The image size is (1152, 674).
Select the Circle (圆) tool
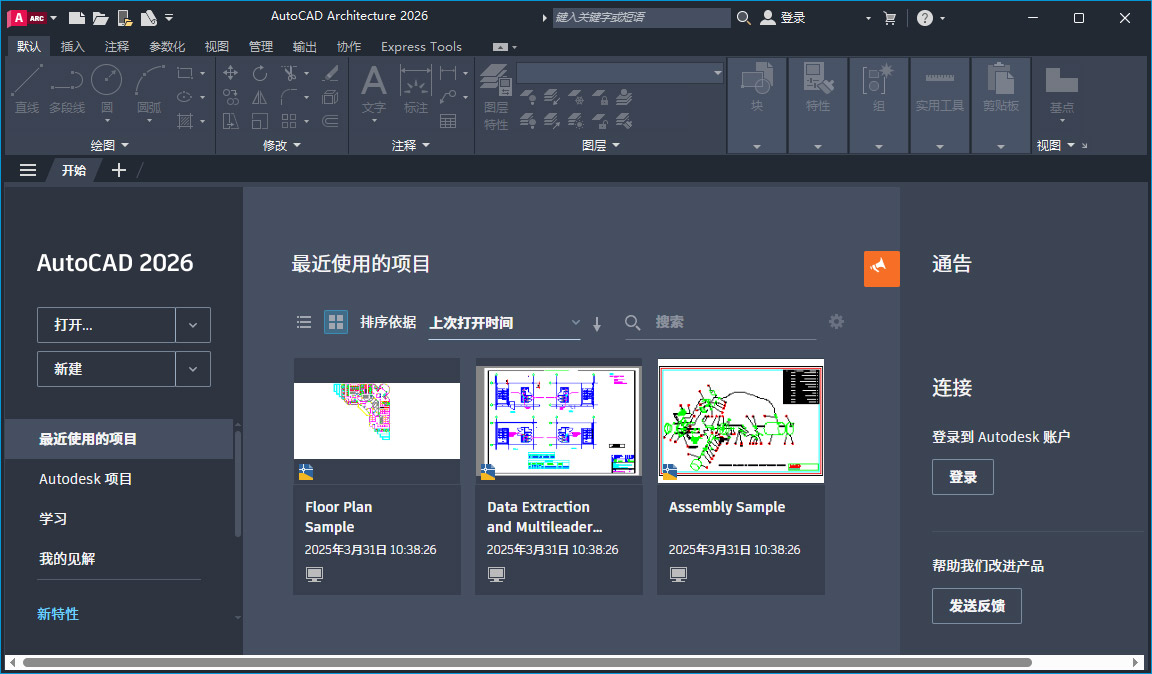click(106, 78)
